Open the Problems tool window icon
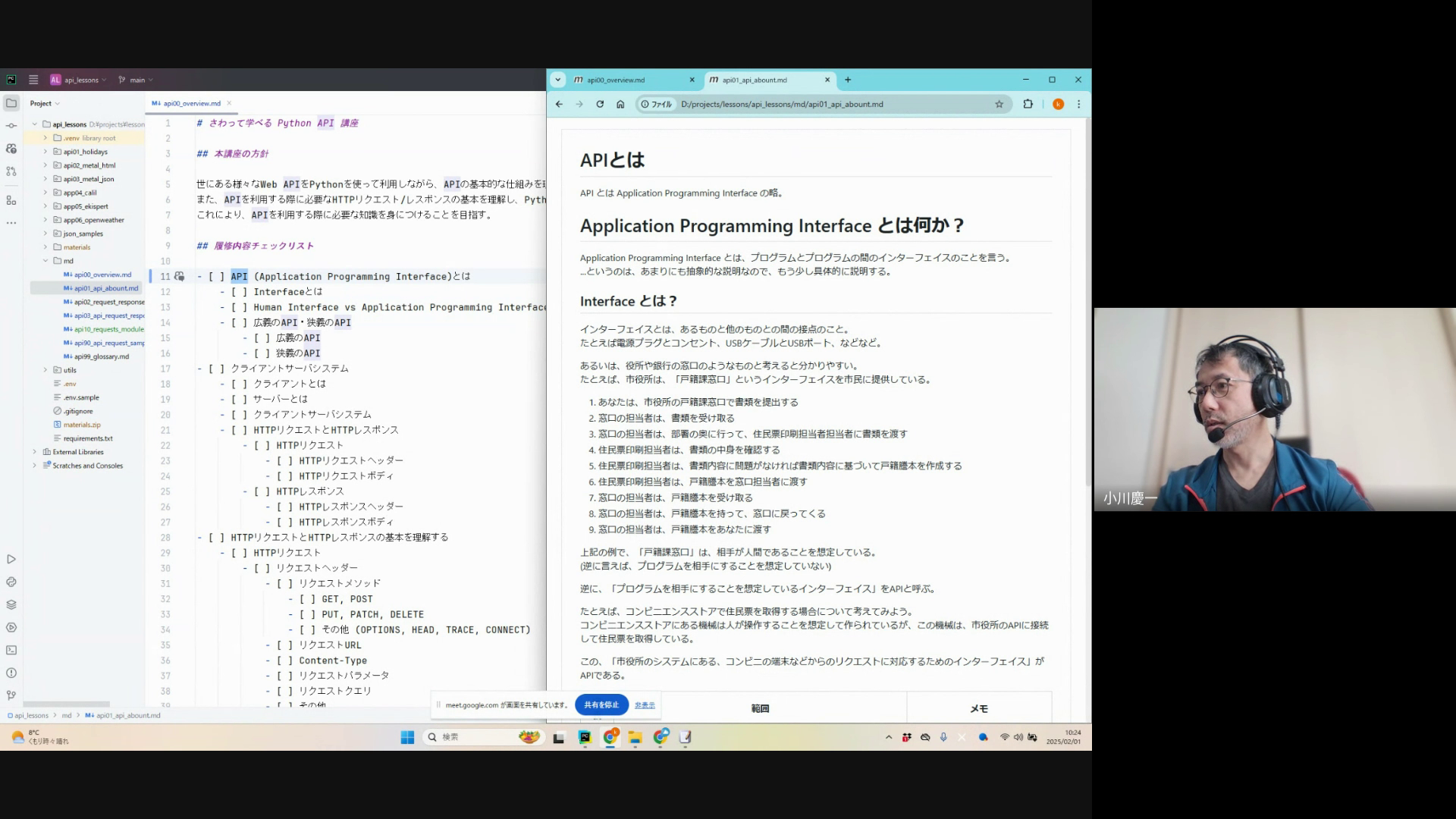Viewport: 1456px width, 819px height. (11, 673)
